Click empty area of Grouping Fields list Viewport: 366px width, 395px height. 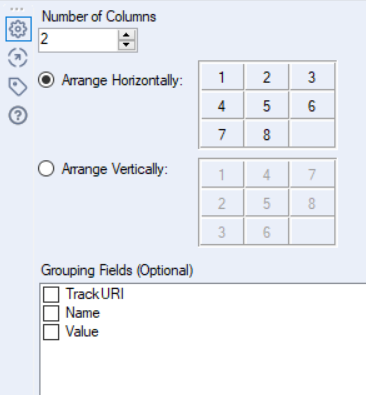click(203, 367)
